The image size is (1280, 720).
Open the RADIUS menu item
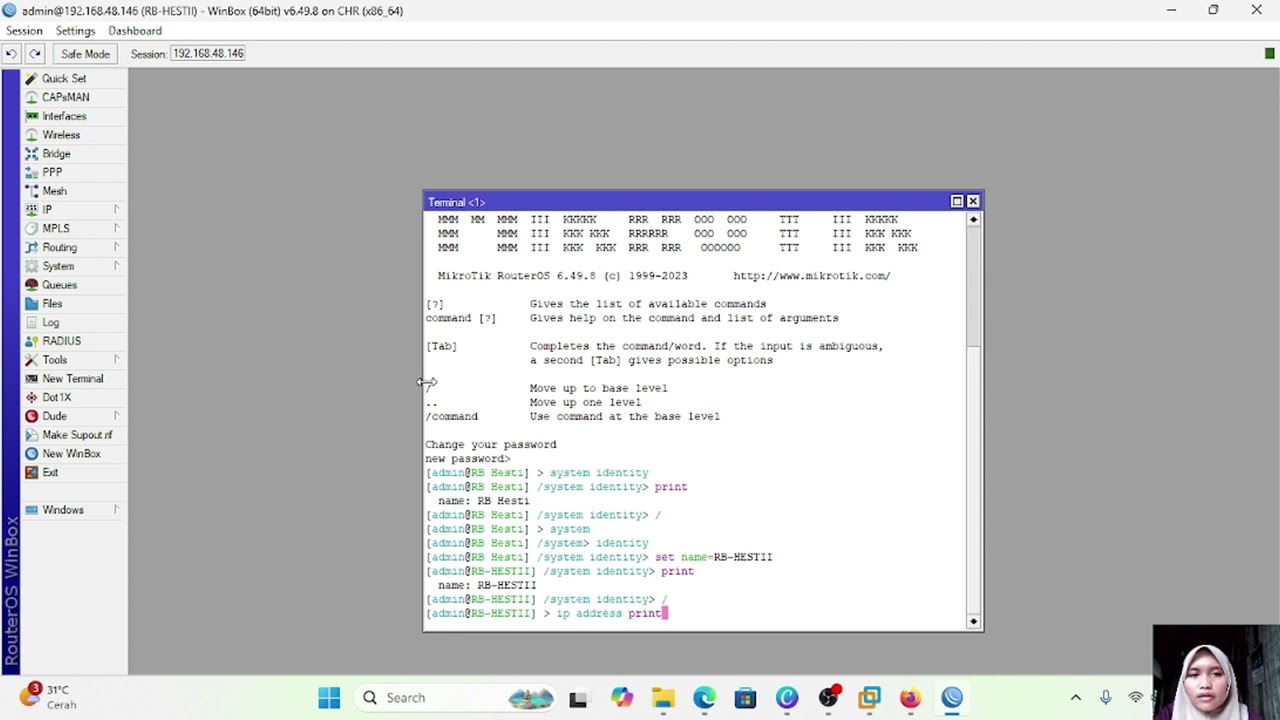pos(61,341)
